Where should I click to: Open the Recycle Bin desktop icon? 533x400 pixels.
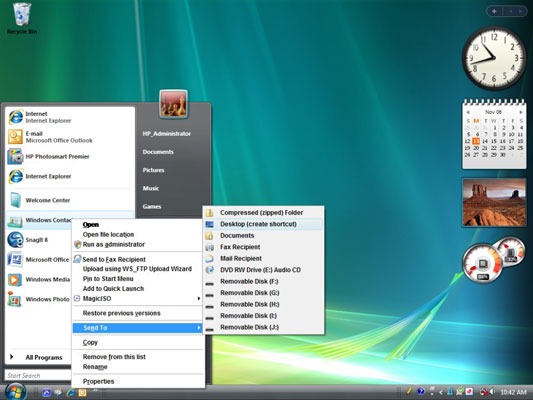point(22,18)
